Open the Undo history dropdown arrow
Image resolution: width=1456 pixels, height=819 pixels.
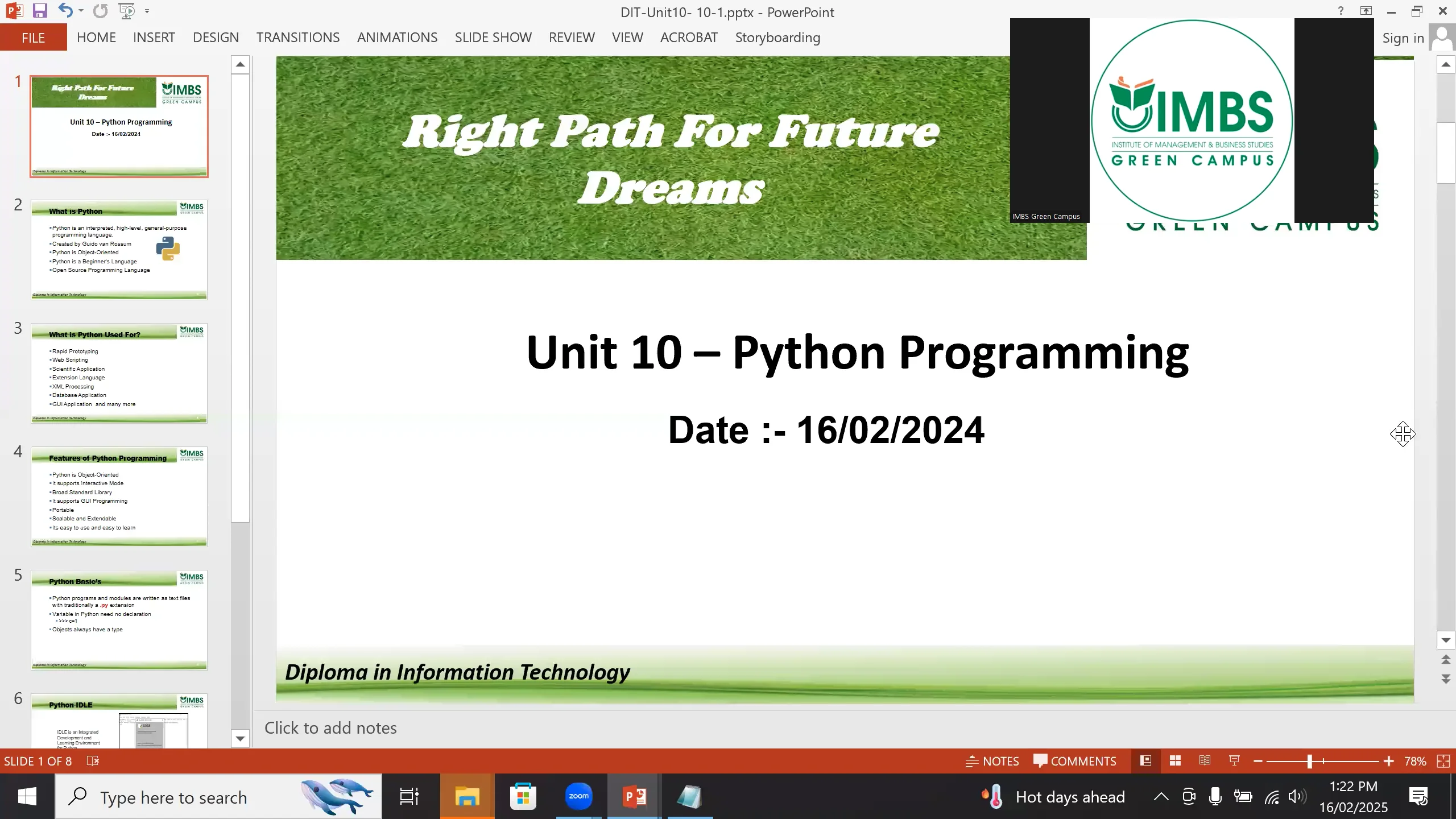coord(81,11)
